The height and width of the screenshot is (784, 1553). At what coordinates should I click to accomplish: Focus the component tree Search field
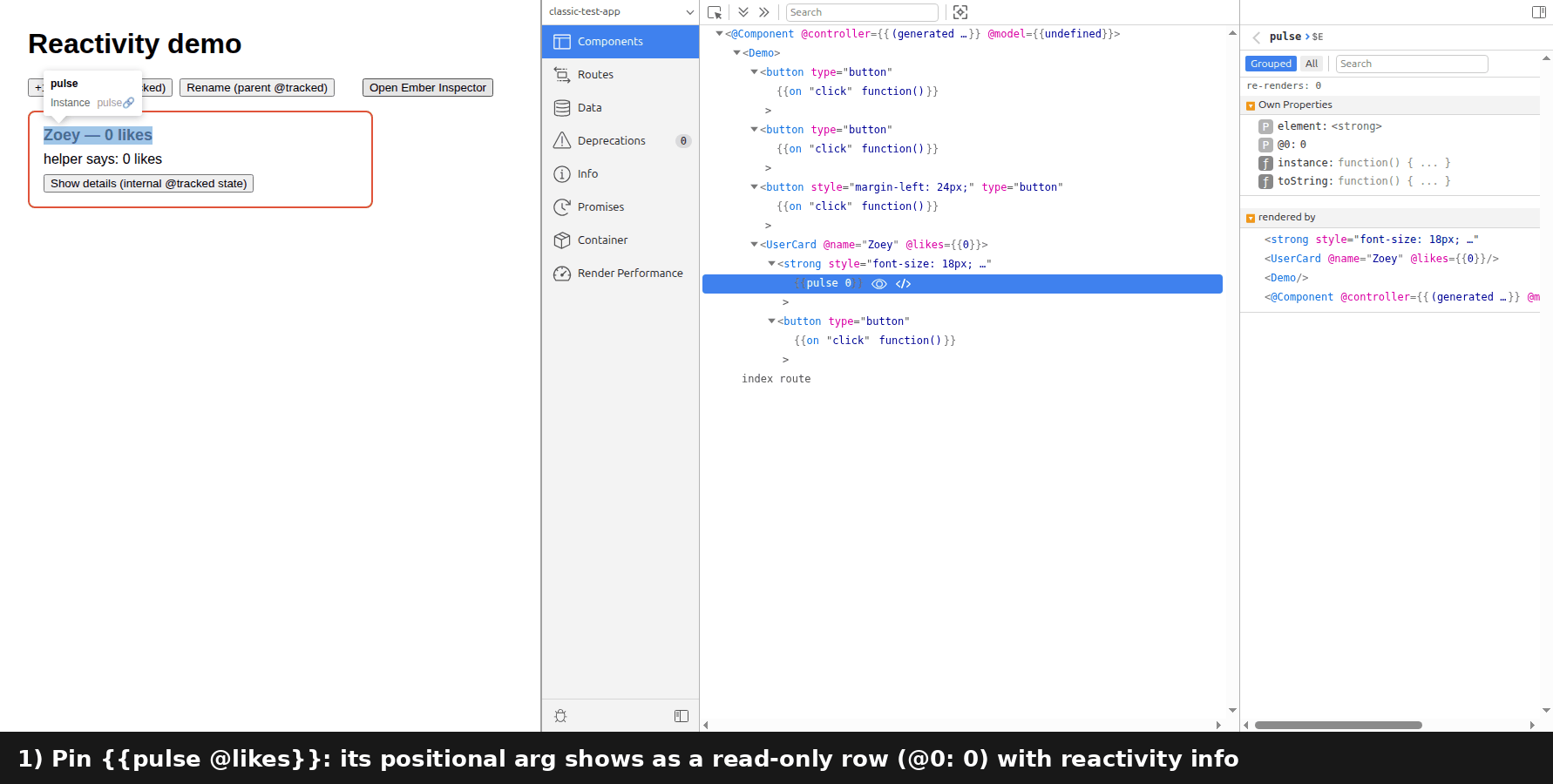pyautogui.click(x=862, y=12)
